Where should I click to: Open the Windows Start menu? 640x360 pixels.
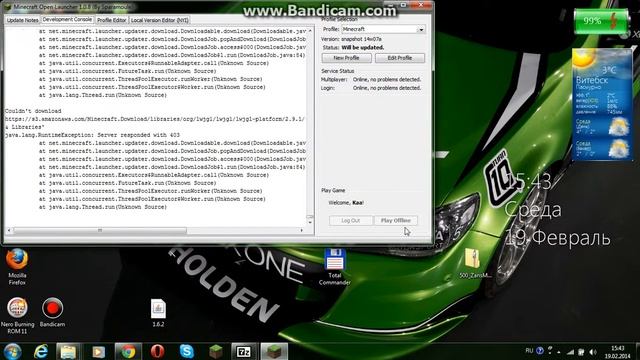[12, 351]
